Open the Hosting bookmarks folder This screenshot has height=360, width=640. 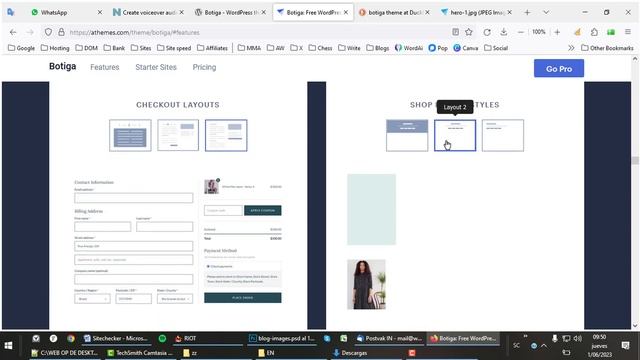(x=55, y=48)
